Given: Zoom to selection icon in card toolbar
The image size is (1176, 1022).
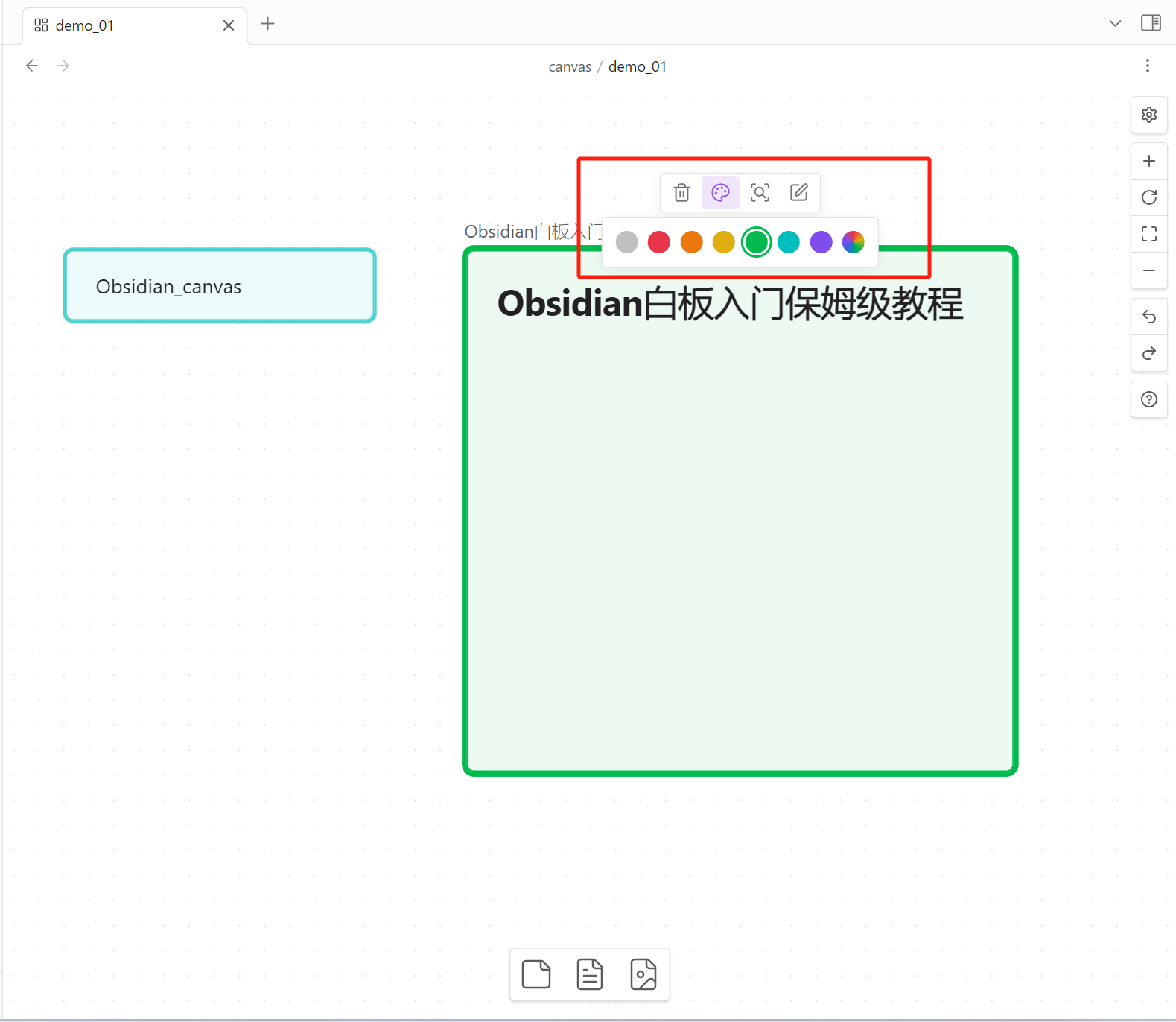Looking at the screenshot, I should point(760,193).
